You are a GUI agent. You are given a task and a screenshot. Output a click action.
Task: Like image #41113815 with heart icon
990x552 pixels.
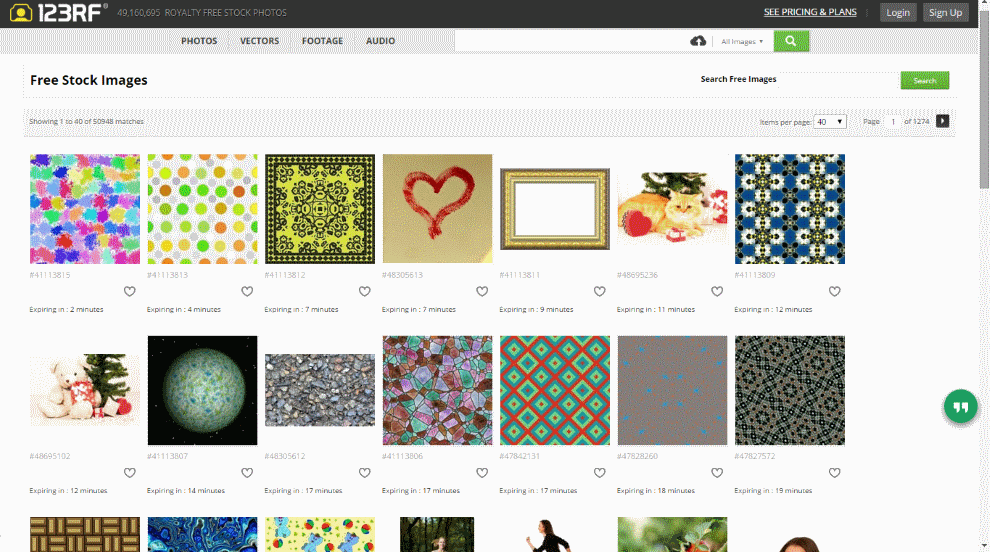click(129, 291)
